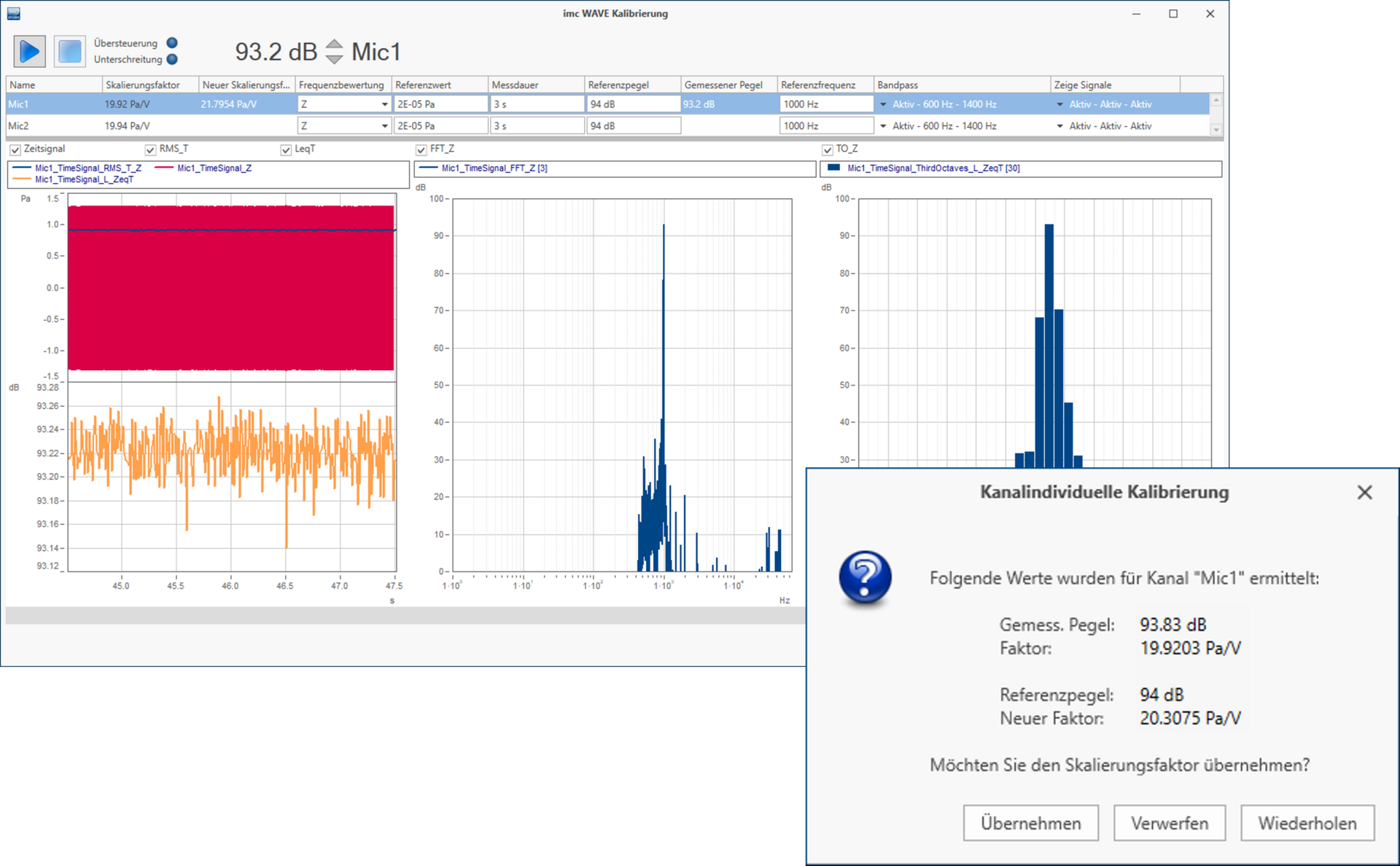
Task: Disable the FFT_Z checkbox
Action: (421, 149)
